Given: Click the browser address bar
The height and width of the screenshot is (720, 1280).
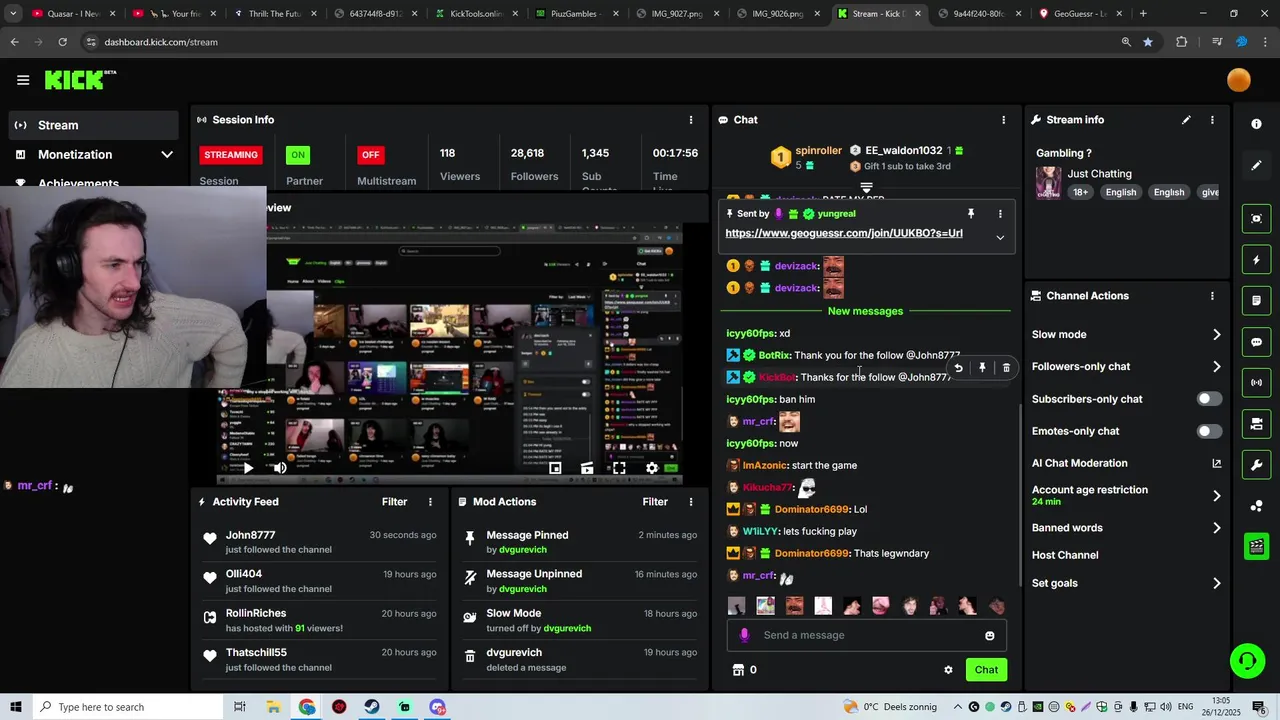Looking at the screenshot, I should tap(600, 42).
